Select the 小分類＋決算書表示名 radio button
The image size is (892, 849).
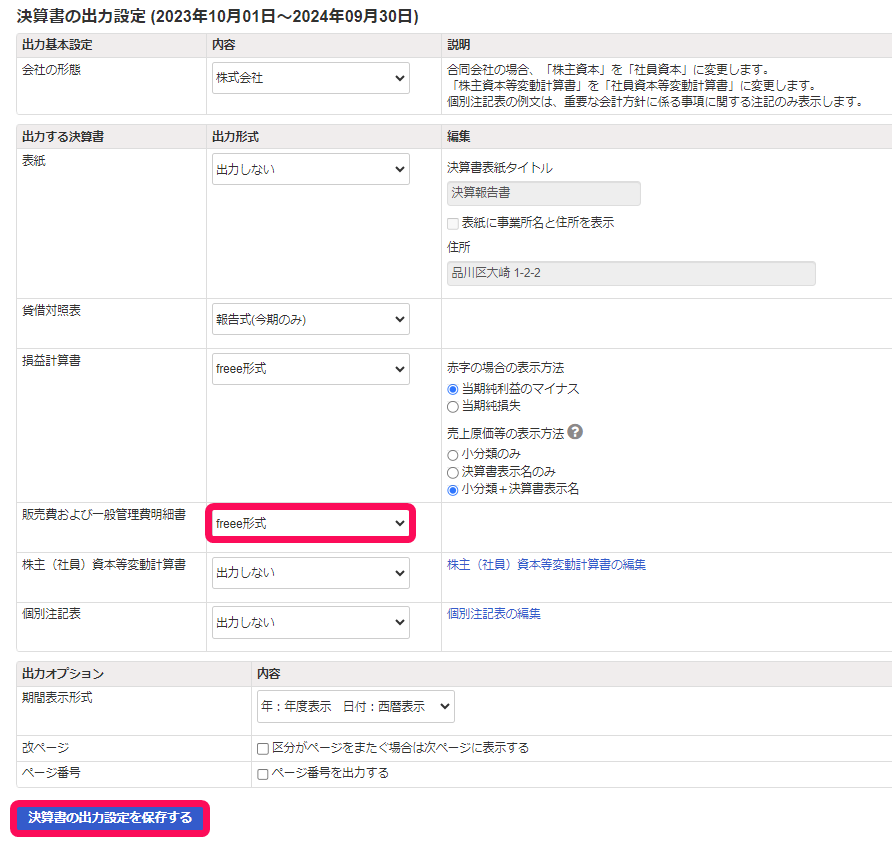click(x=453, y=490)
